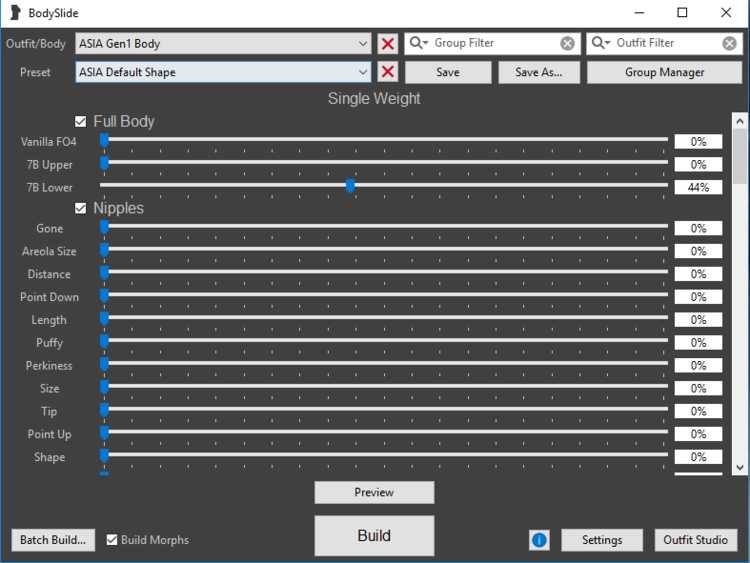Click the slider list scrollbar up arrow
The width and height of the screenshot is (750, 563).
tap(739, 121)
